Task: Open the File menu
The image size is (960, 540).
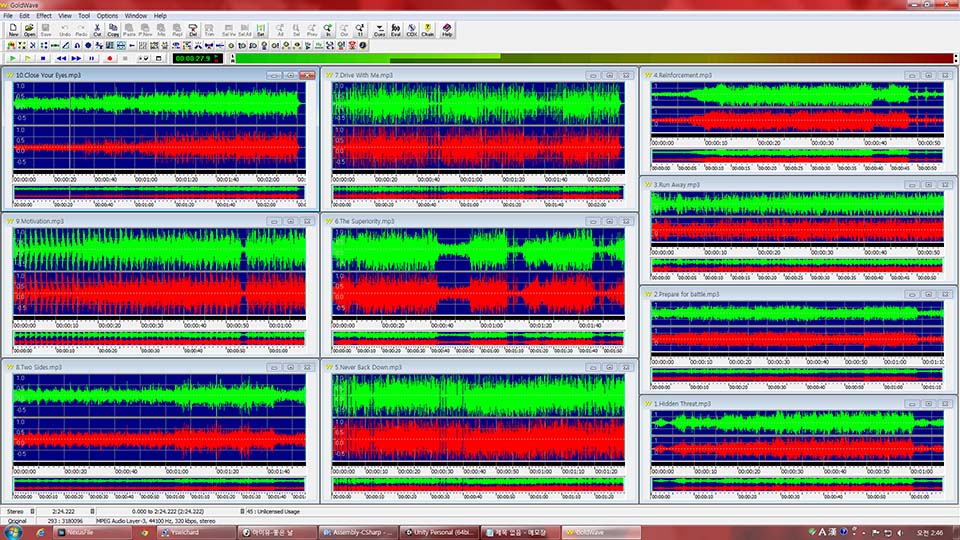Action: (8, 16)
